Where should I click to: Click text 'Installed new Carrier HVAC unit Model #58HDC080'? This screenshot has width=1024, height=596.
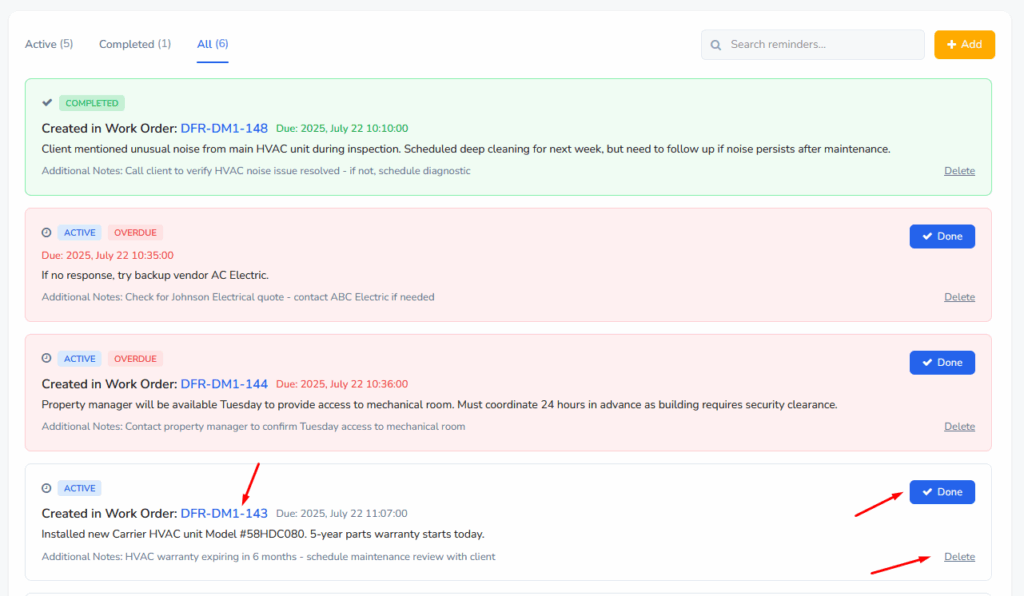(263, 534)
